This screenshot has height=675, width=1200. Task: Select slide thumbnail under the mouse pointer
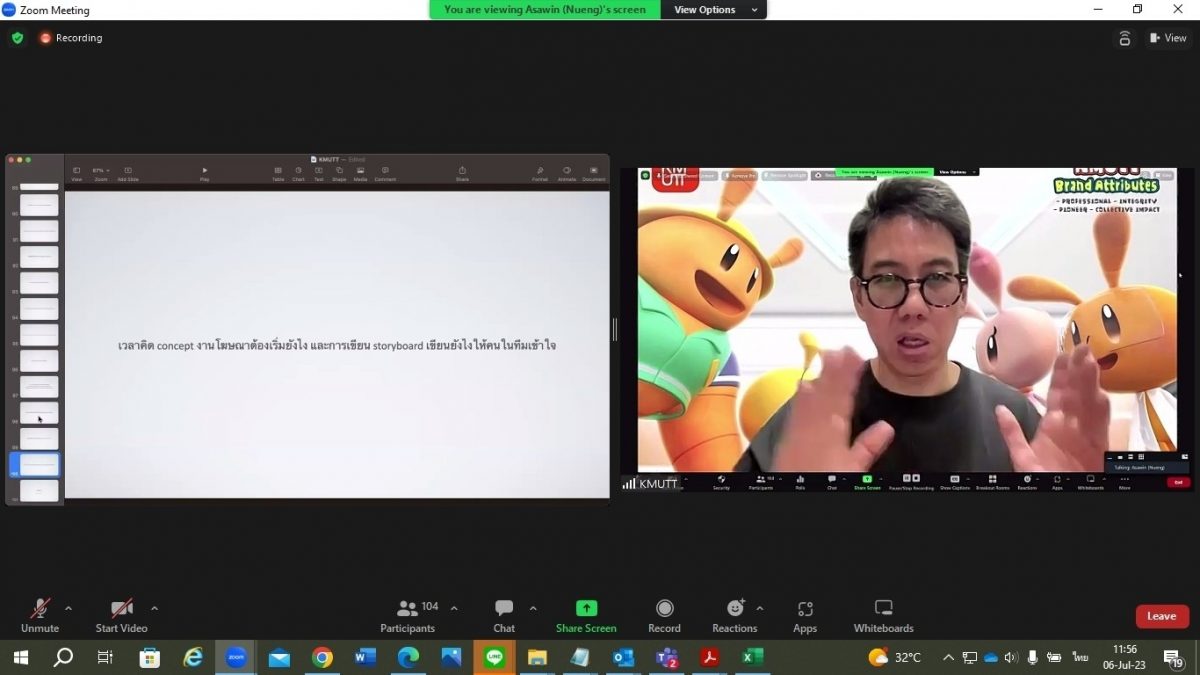39,413
